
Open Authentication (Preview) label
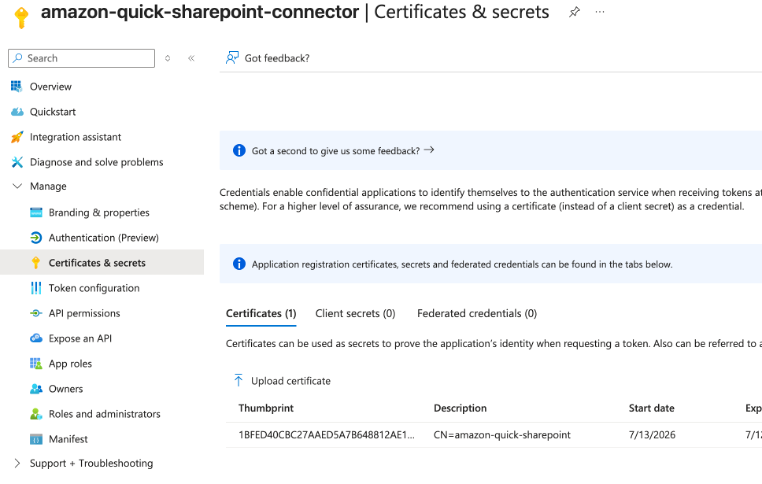(x=104, y=238)
